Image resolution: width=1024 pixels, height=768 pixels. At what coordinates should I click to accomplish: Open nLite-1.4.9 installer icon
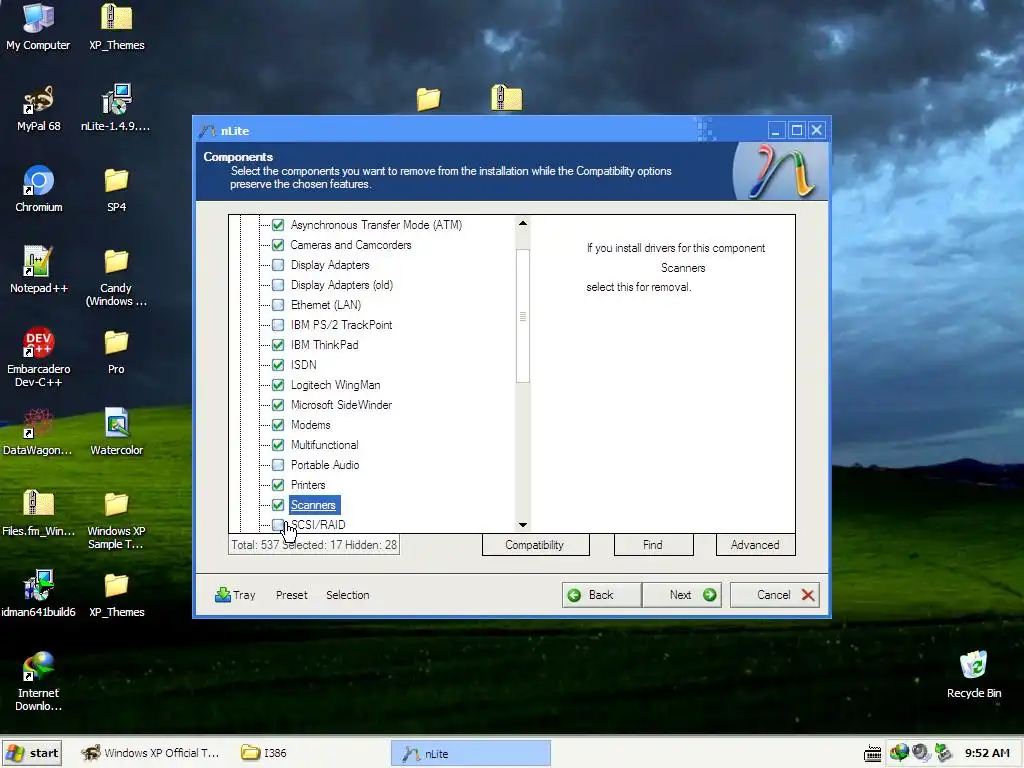tap(116, 108)
